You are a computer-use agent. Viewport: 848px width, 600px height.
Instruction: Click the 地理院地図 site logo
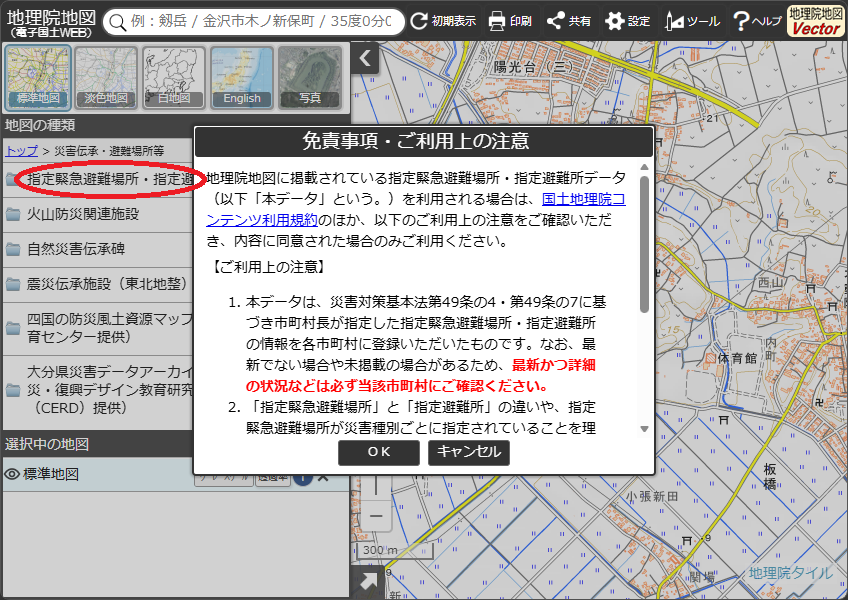pyautogui.click(x=51, y=23)
